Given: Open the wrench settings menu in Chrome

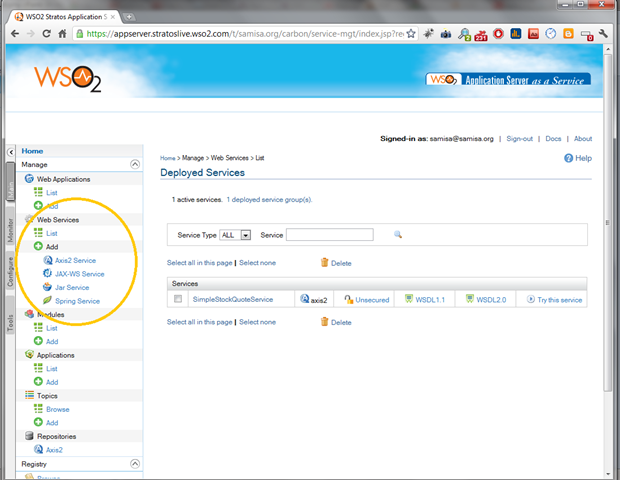Looking at the screenshot, I should [603, 34].
